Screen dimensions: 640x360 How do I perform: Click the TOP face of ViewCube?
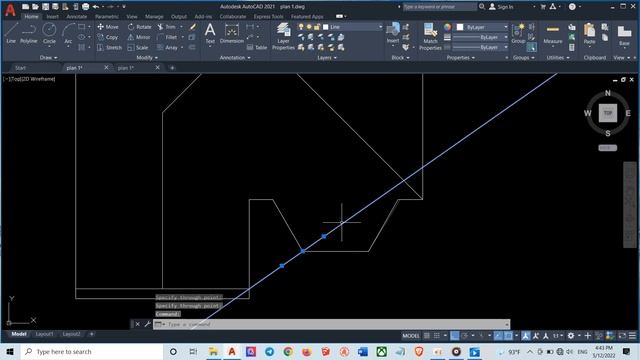[608, 113]
